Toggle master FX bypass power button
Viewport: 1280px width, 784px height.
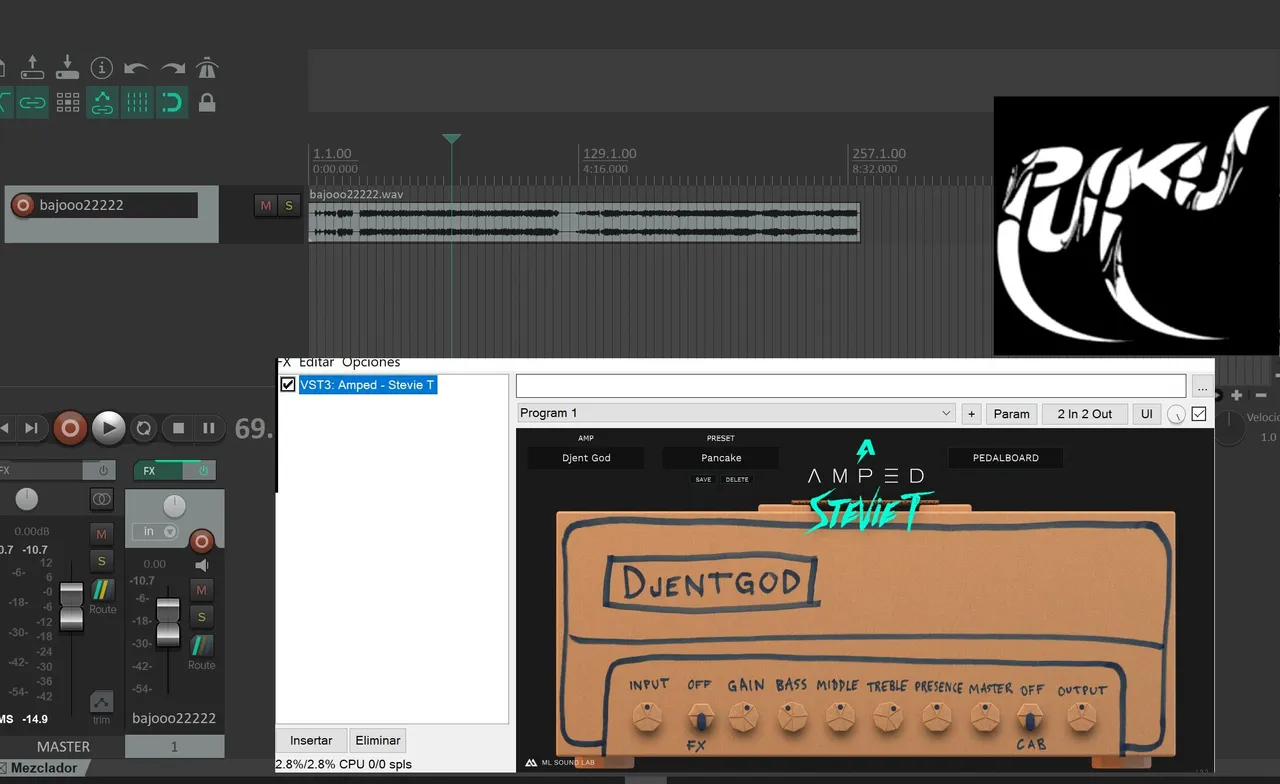102,470
